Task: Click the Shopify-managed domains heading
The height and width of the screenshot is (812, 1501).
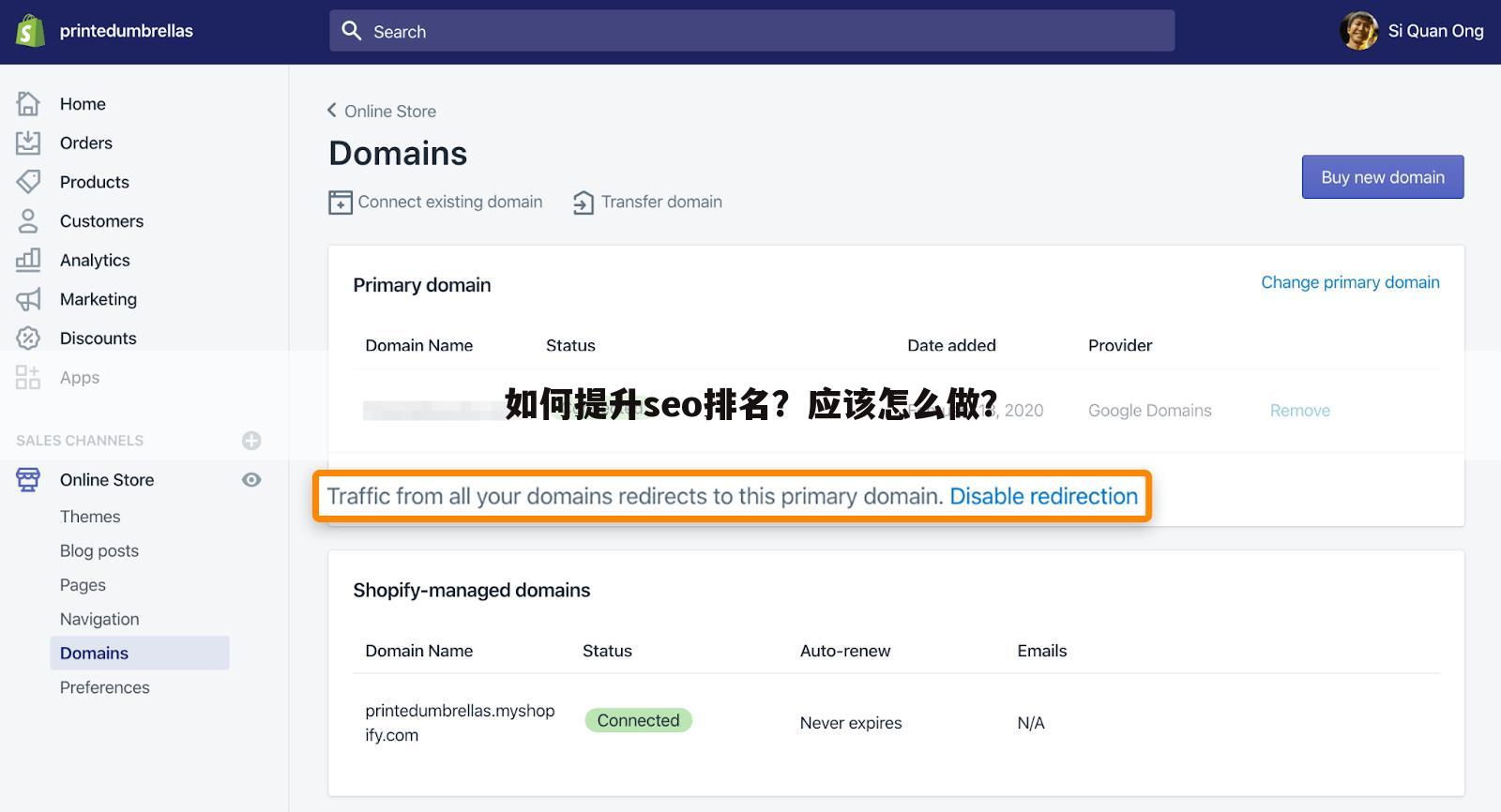Action: pyautogui.click(x=472, y=591)
